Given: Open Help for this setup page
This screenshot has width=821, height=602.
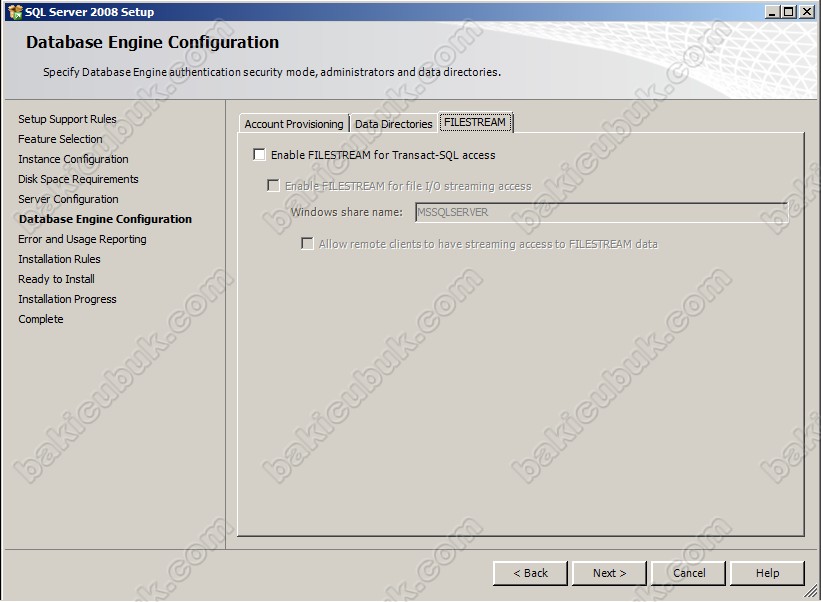Looking at the screenshot, I should coord(768,573).
